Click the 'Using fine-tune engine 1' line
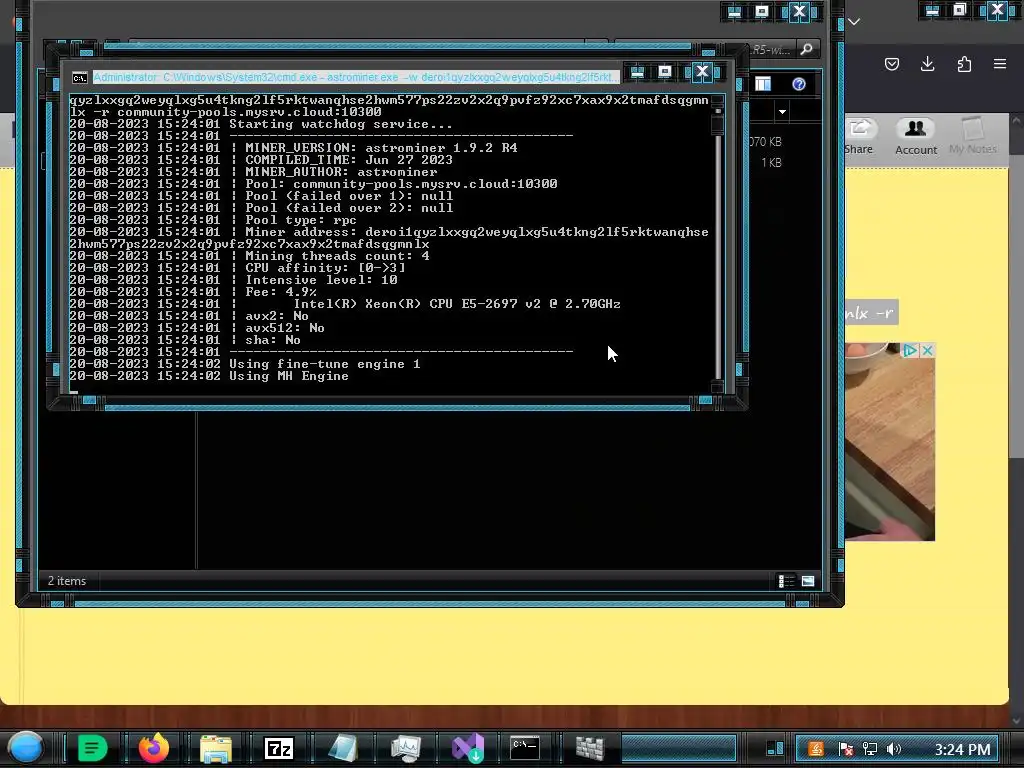Viewport: 1024px width, 768px height. tap(325, 364)
